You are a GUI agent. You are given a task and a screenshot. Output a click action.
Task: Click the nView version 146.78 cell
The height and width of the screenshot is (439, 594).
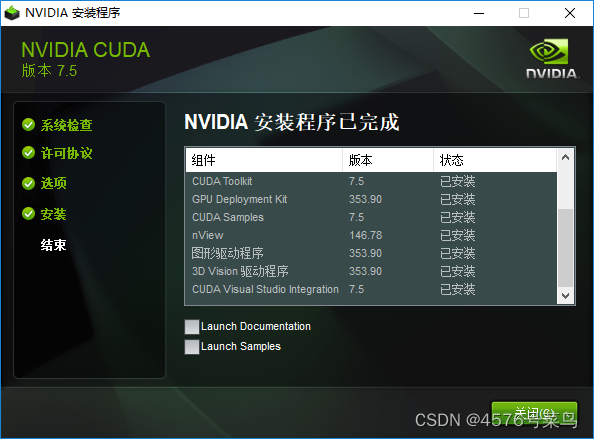(366, 235)
